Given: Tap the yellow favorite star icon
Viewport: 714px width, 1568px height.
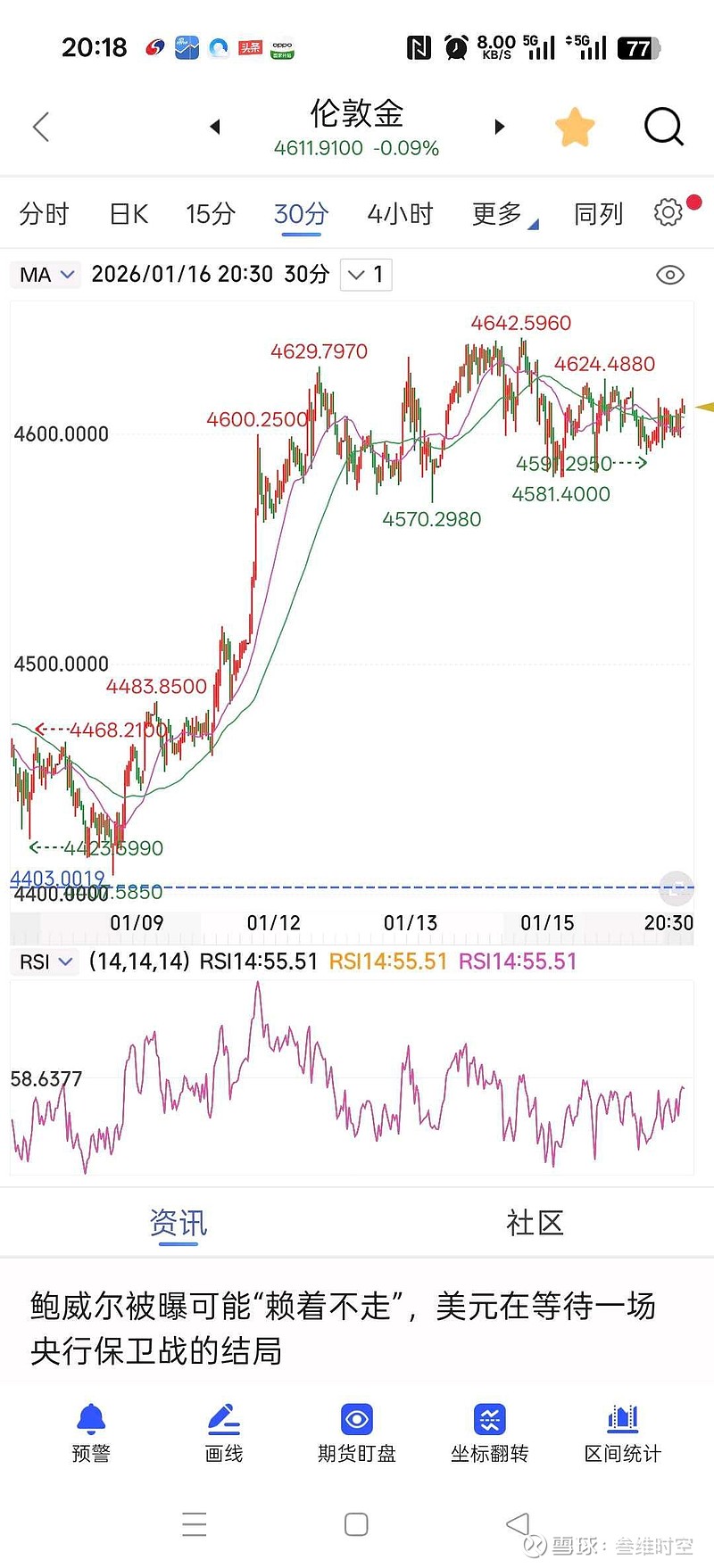Looking at the screenshot, I should coord(575,127).
